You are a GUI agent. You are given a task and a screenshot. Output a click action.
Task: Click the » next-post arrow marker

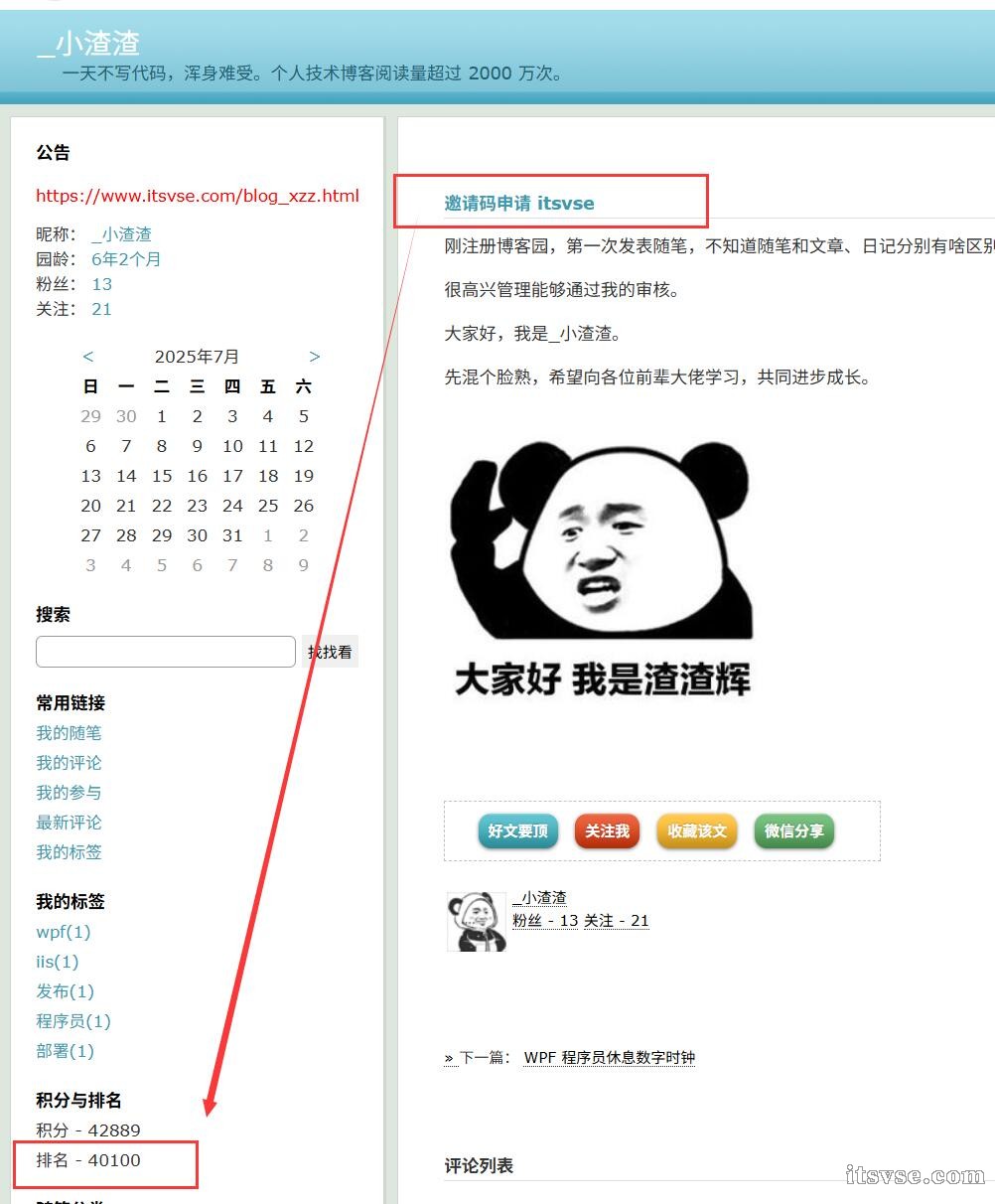(x=449, y=1059)
